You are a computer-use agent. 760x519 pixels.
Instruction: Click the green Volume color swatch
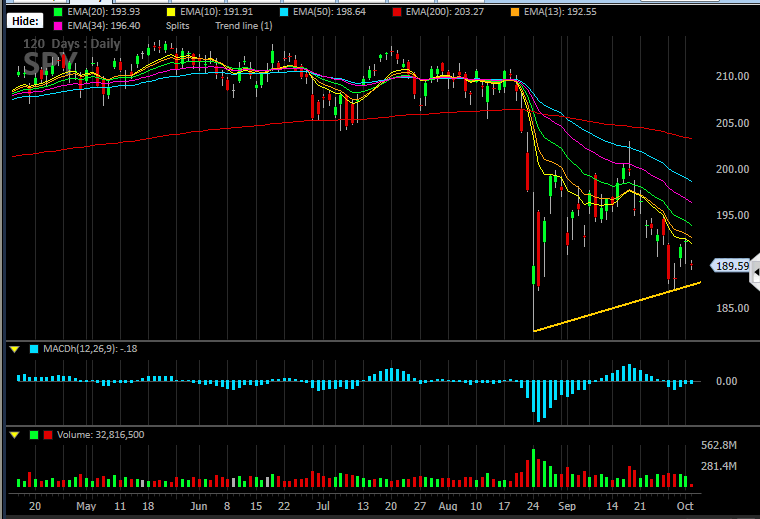click(x=34, y=435)
